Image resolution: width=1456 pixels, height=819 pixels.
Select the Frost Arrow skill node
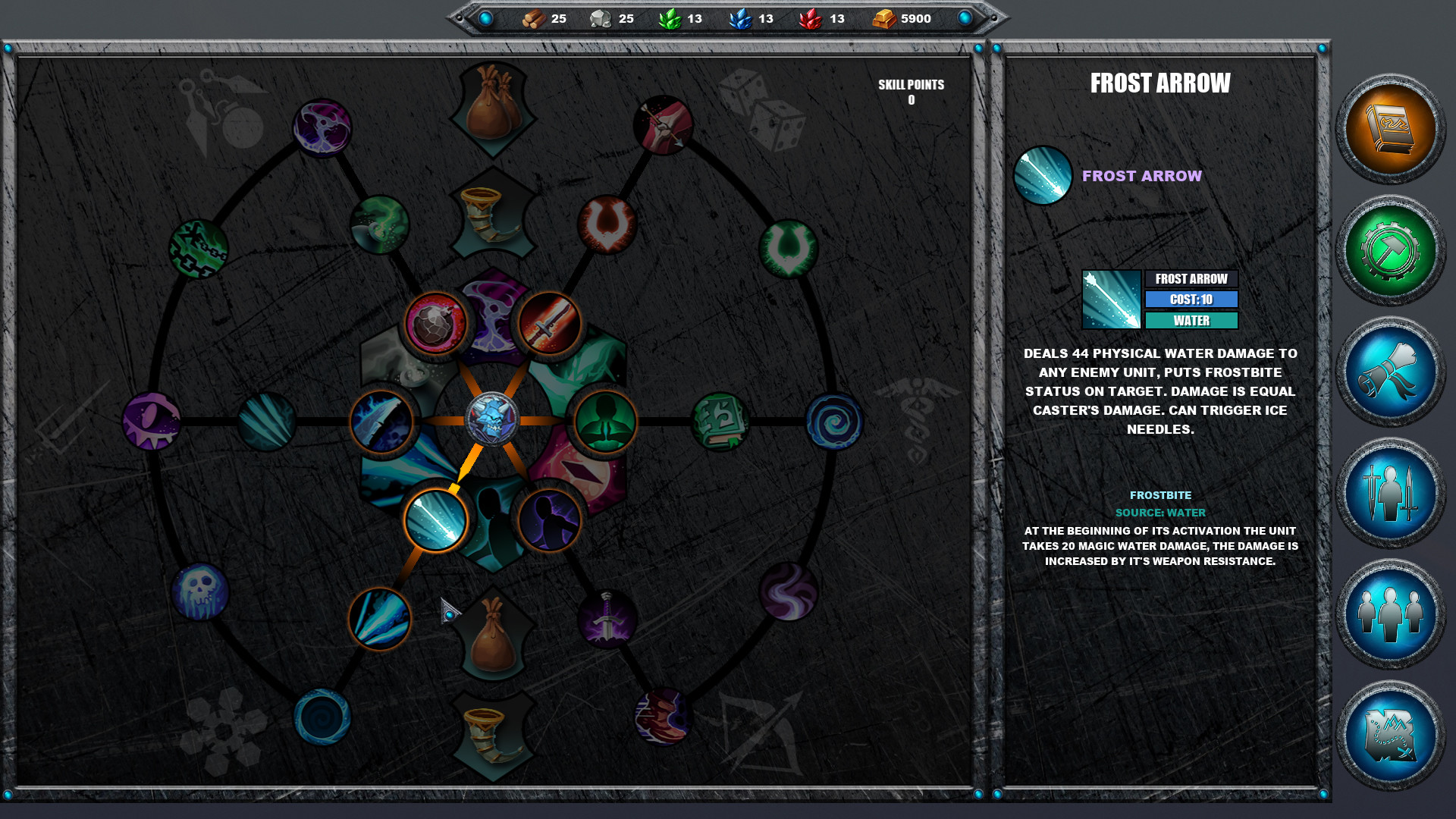(x=438, y=519)
